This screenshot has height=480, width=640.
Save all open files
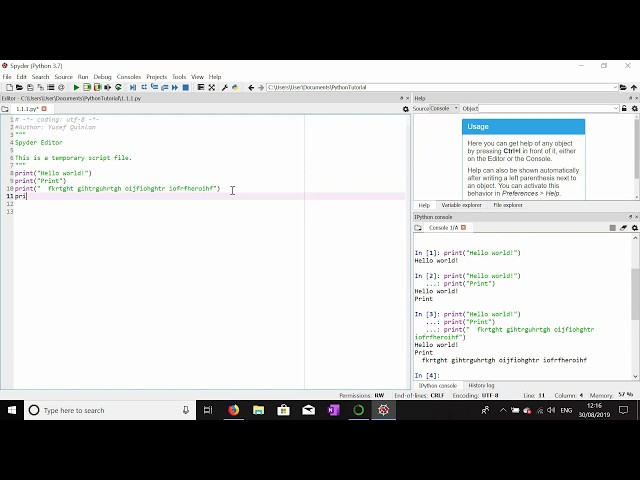pyautogui.click(x=40, y=87)
